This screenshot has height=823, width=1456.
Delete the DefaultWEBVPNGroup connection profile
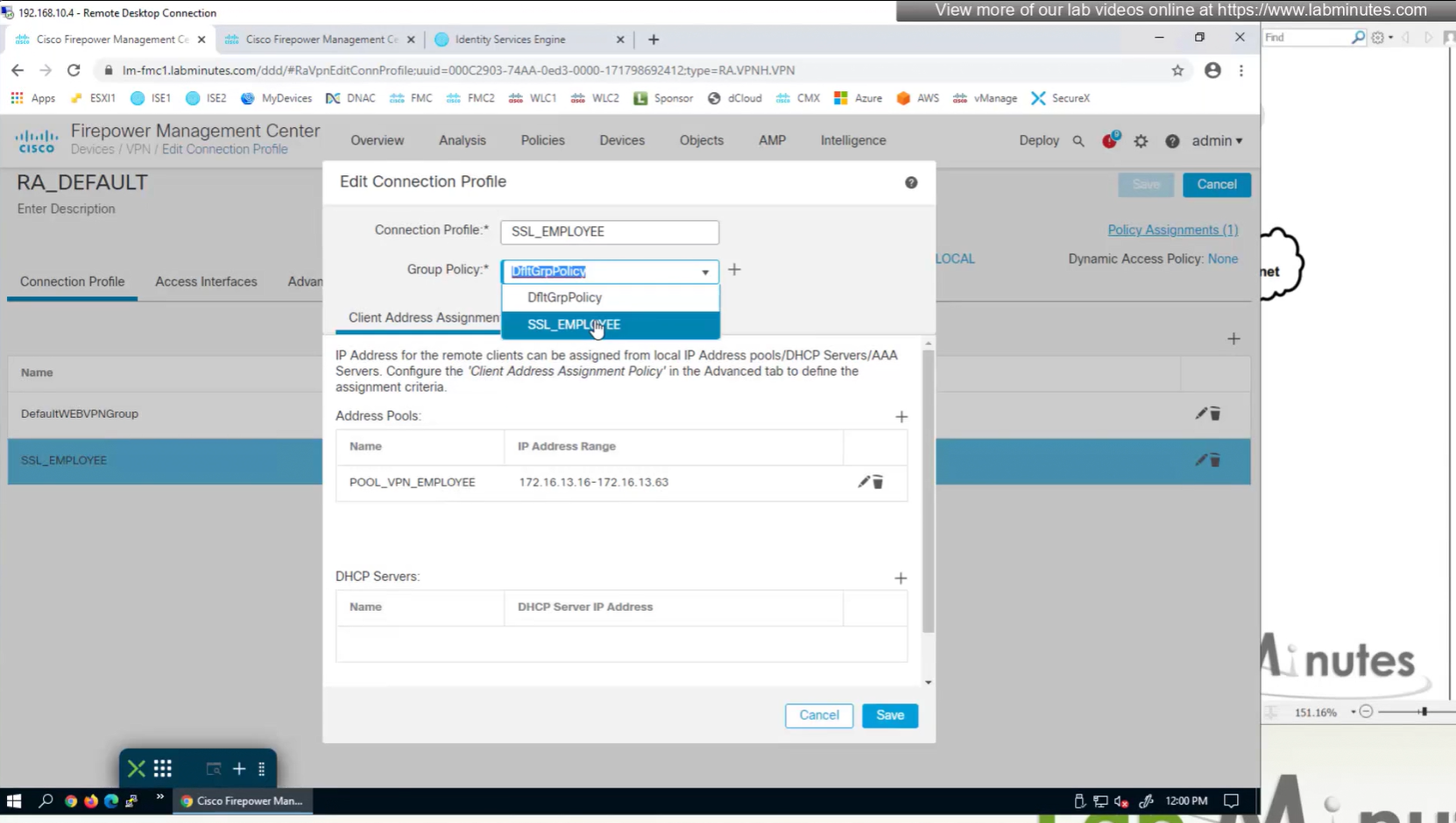(1216, 414)
